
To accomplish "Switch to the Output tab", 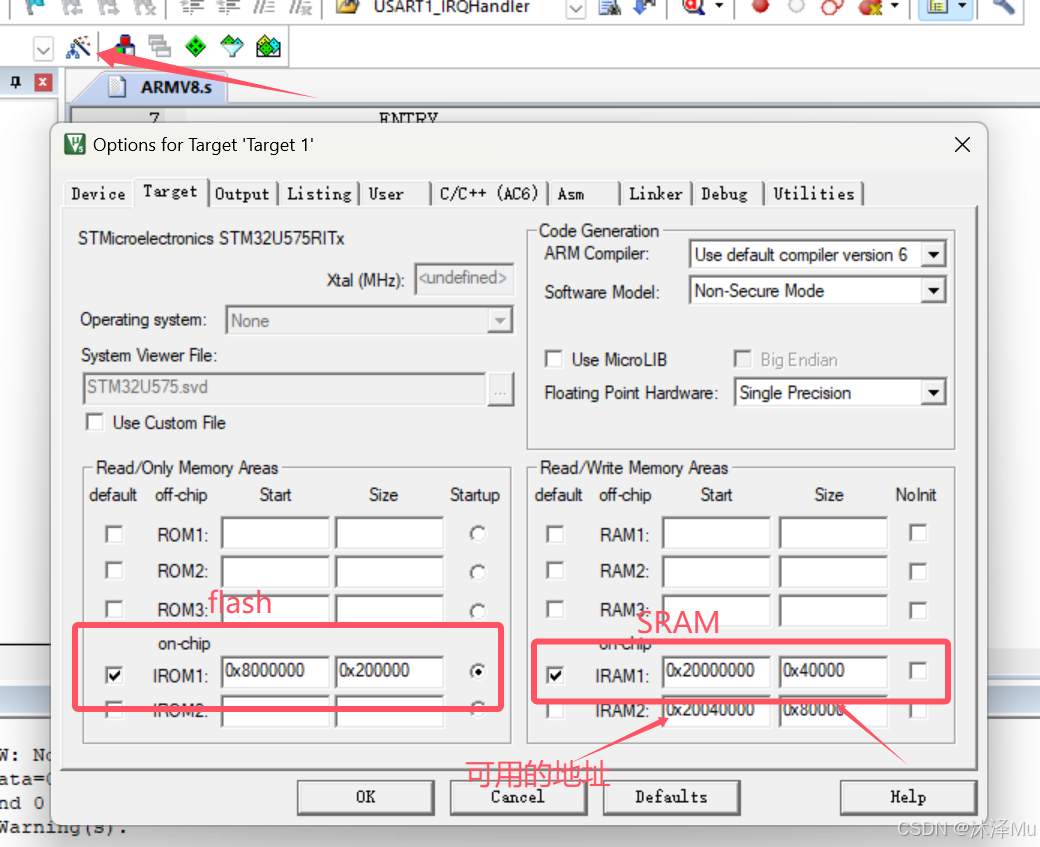I will 242,194.
